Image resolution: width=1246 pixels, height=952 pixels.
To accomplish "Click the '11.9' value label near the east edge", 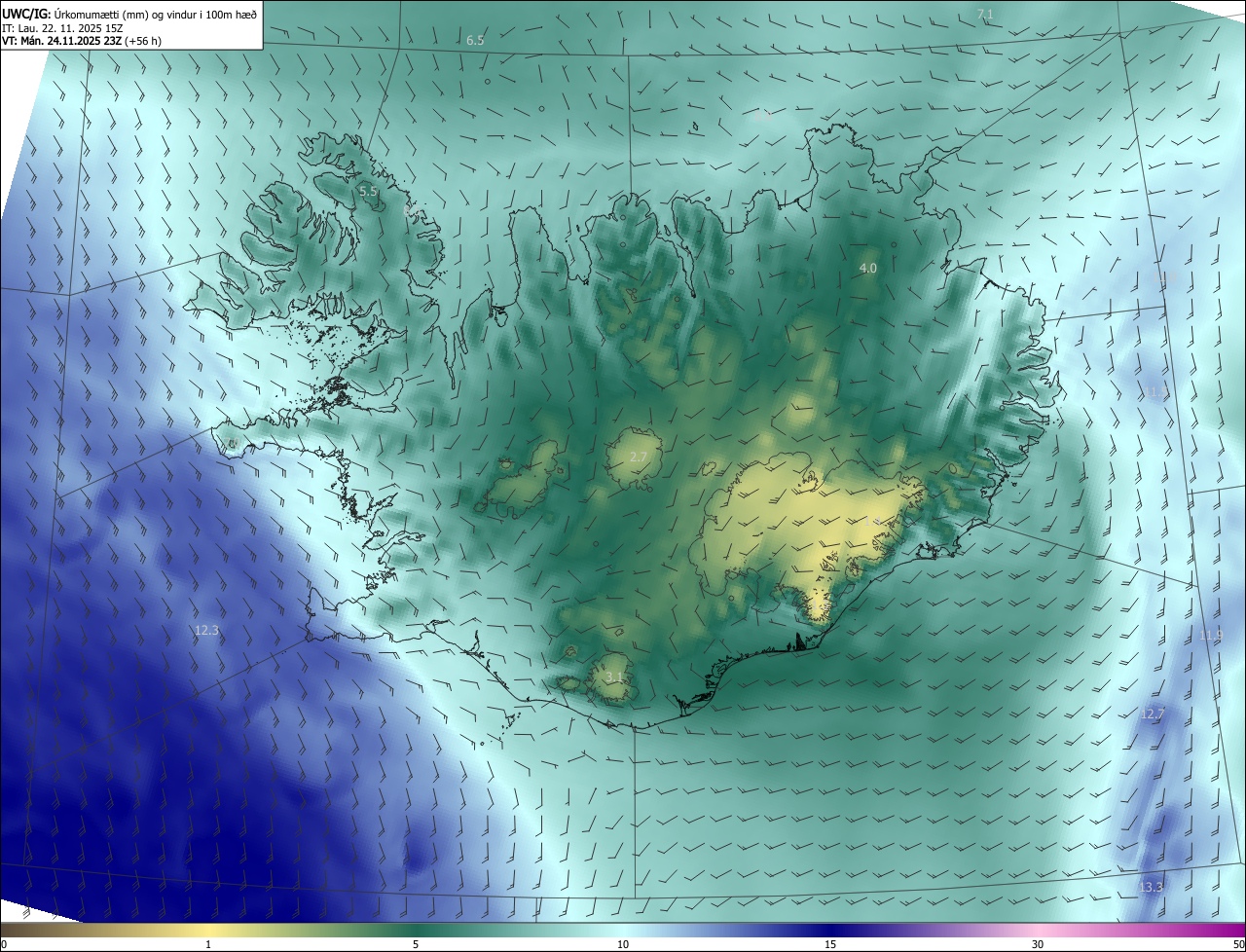I will (x=1210, y=636).
